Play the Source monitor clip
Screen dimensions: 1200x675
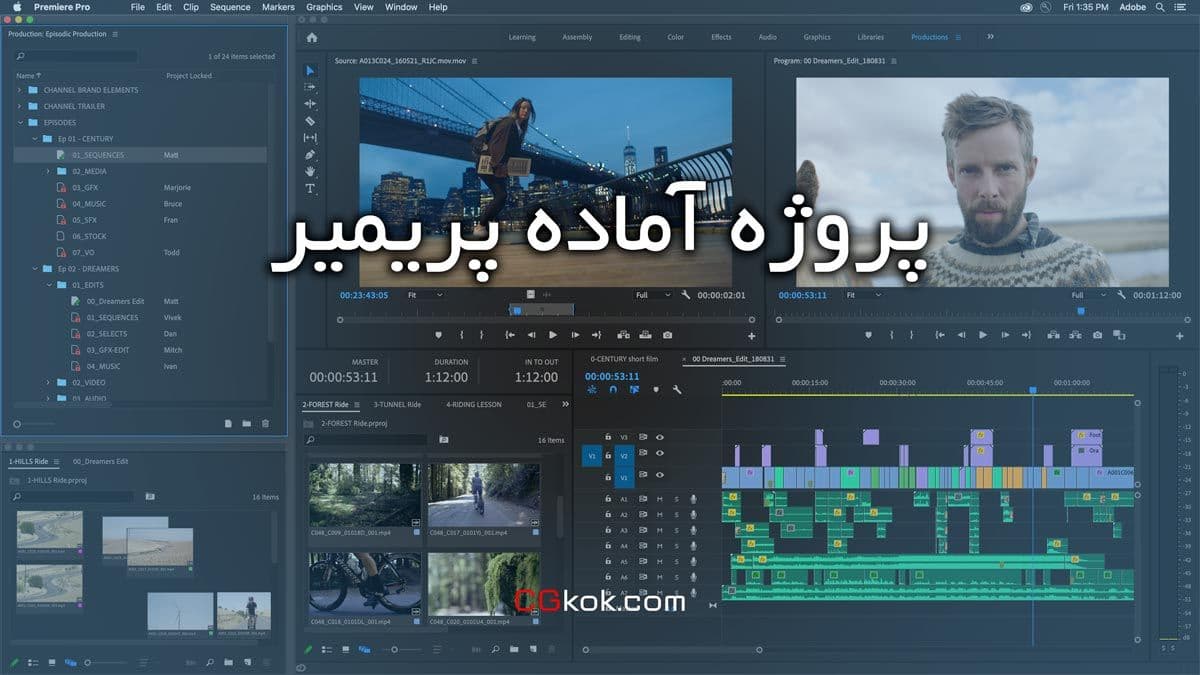552,335
